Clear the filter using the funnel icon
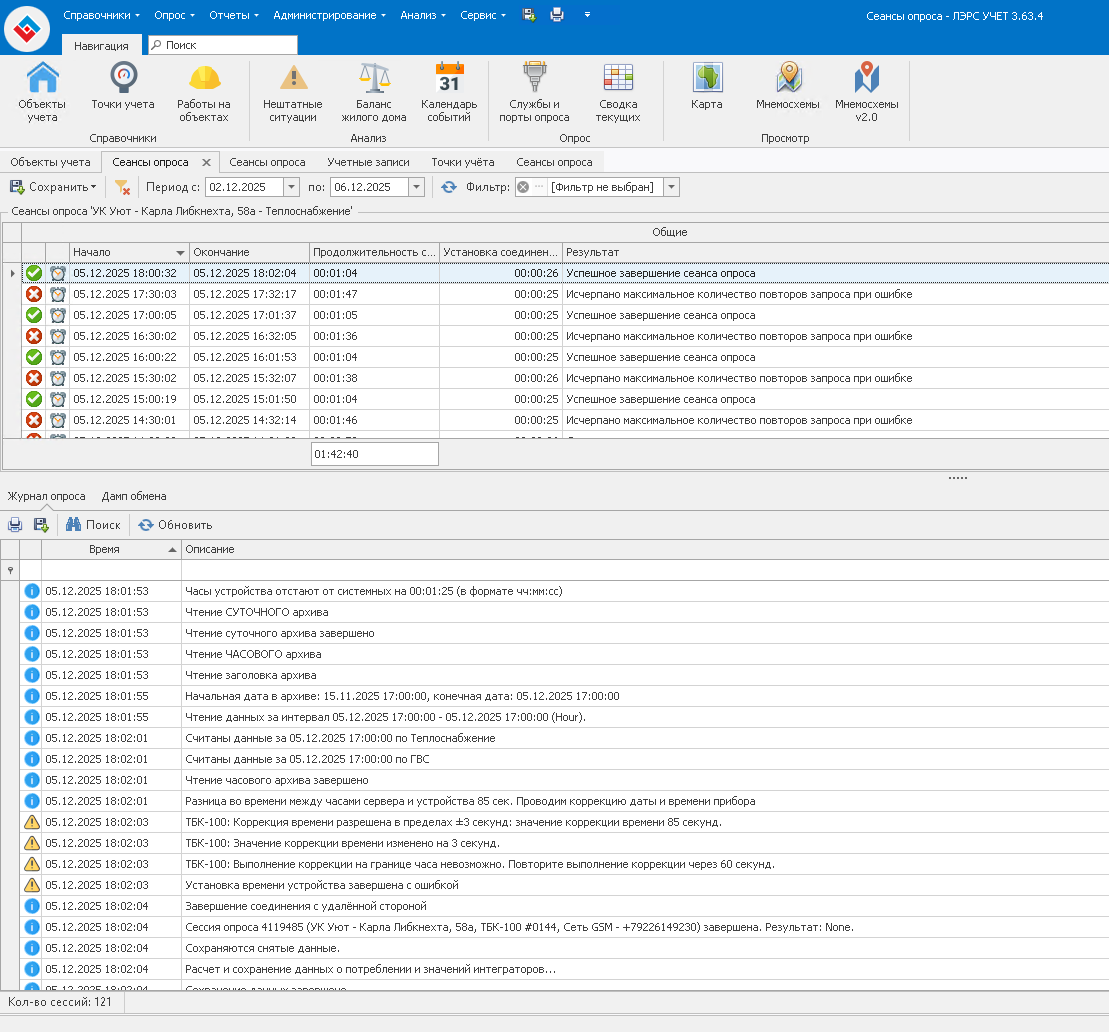The width and height of the screenshot is (1109, 1032). (x=122, y=187)
